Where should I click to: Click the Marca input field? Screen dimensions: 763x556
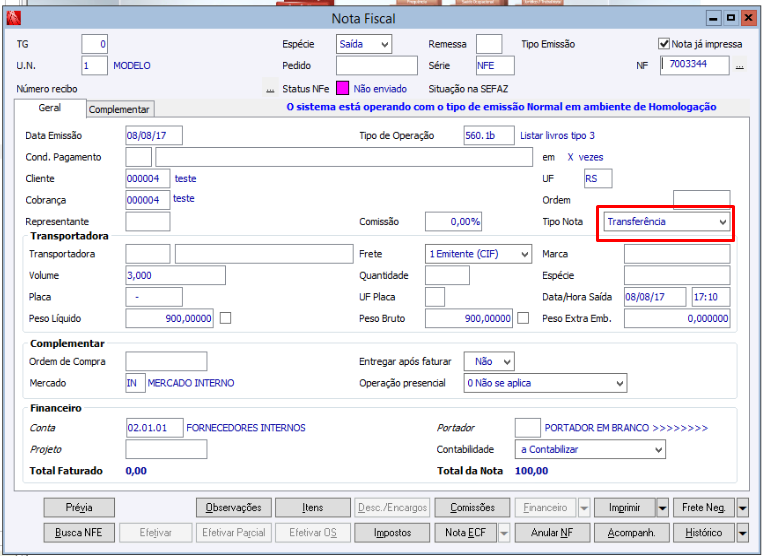(677, 254)
